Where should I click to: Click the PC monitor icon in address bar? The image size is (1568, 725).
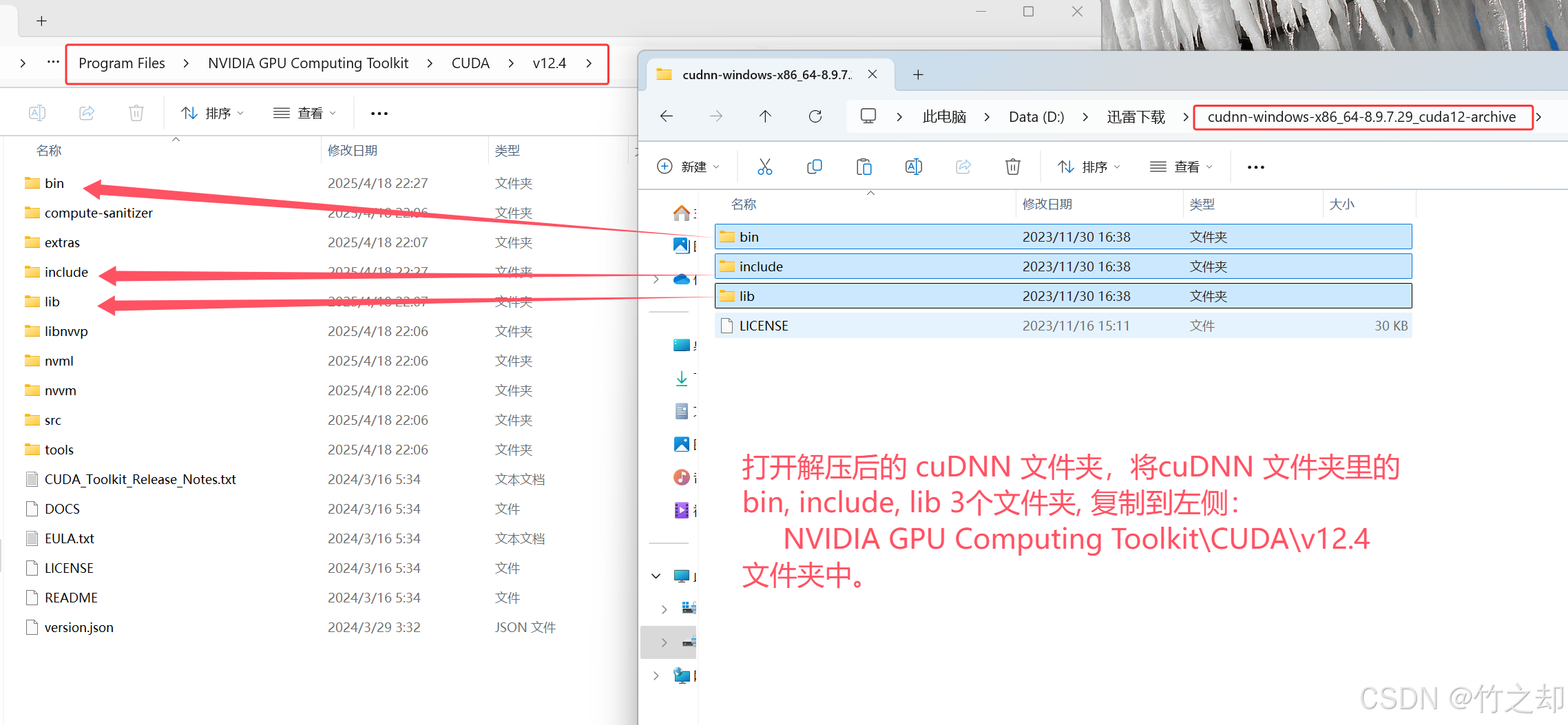(x=868, y=116)
